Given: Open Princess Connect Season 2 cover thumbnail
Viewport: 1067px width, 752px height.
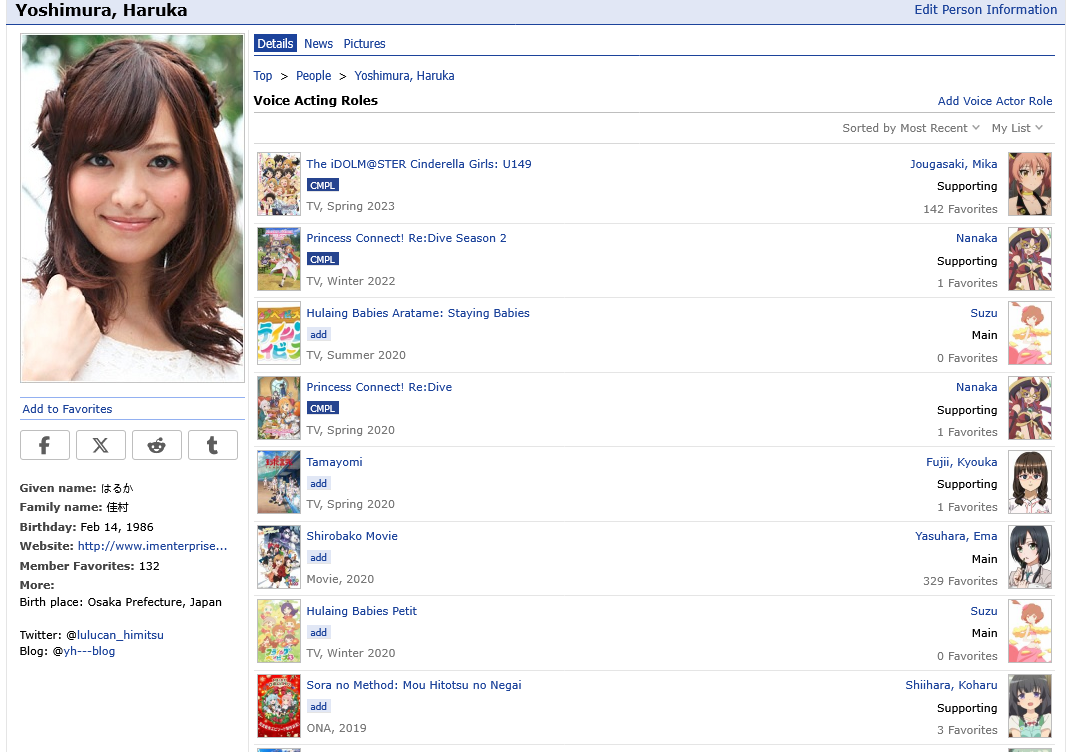Looking at the screenshot, I should (279, 259).
